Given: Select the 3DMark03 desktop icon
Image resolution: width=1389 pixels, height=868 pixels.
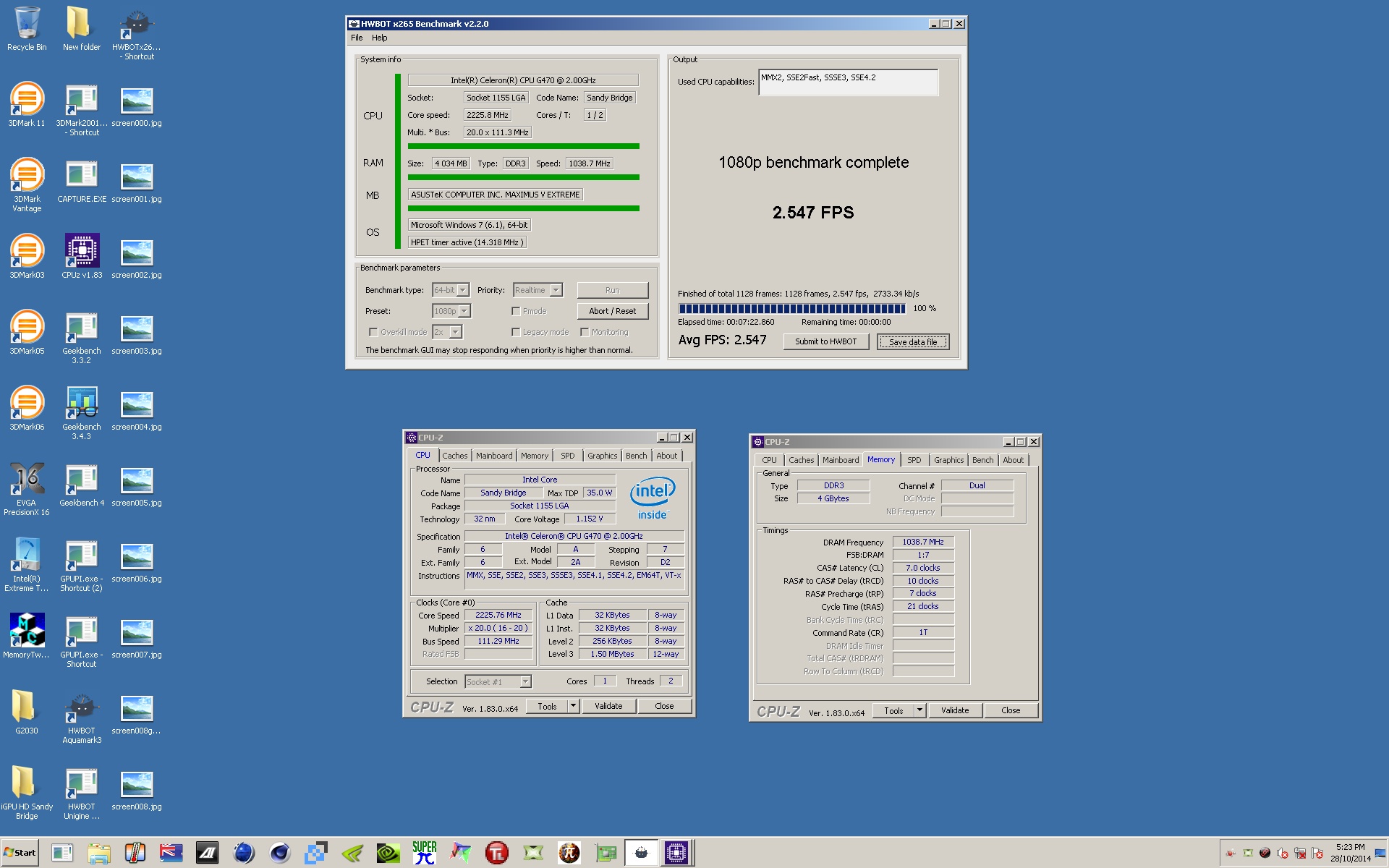Looking at the screenshot, I should (27, 256).
